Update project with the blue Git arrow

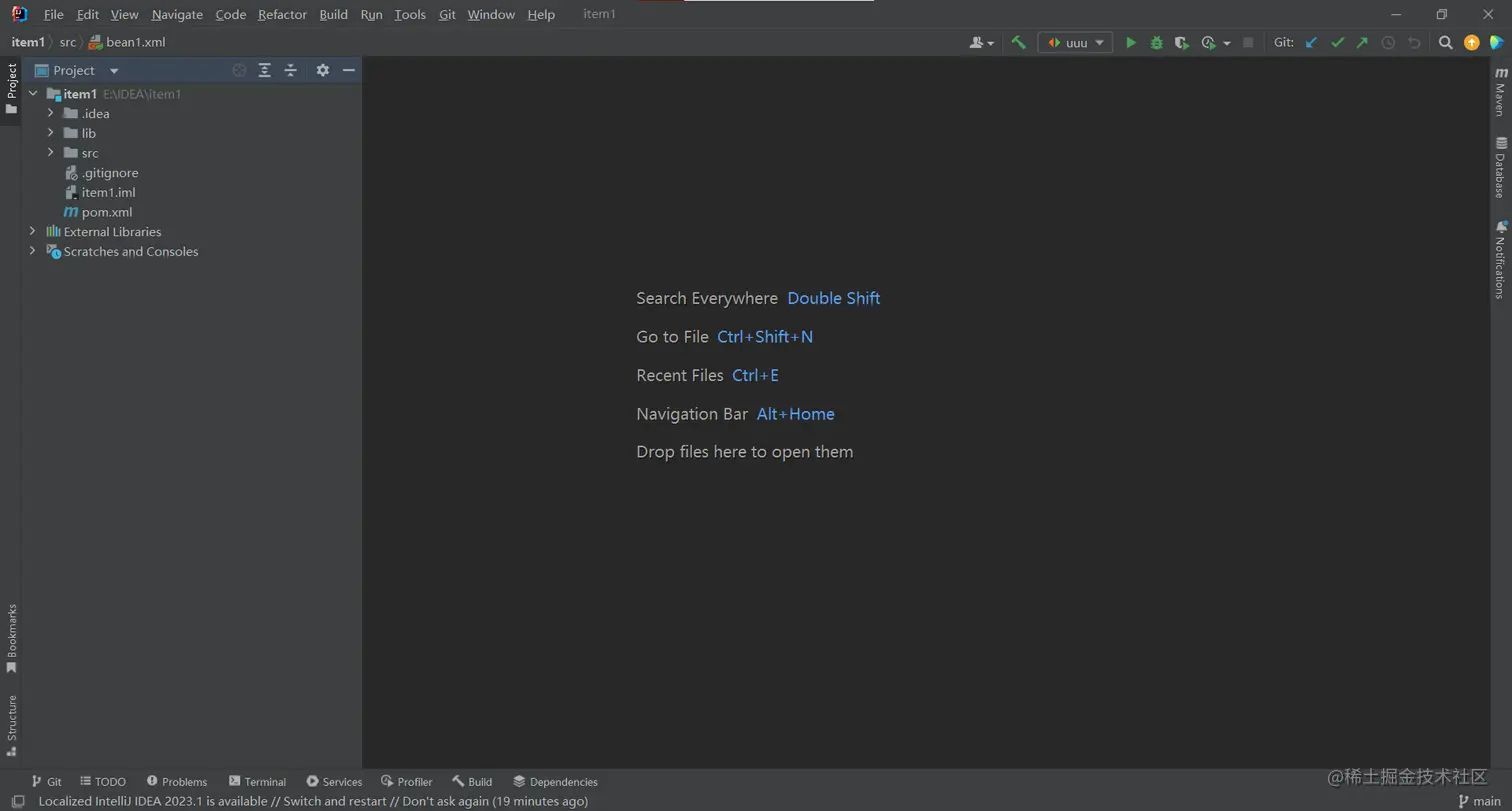(x=1311, y=43)
